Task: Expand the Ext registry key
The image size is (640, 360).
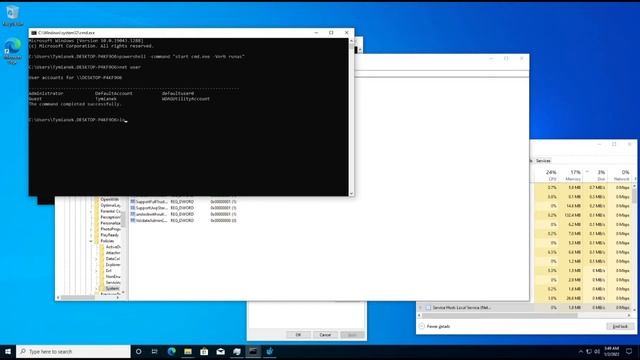Action: [x=96, y=271]
